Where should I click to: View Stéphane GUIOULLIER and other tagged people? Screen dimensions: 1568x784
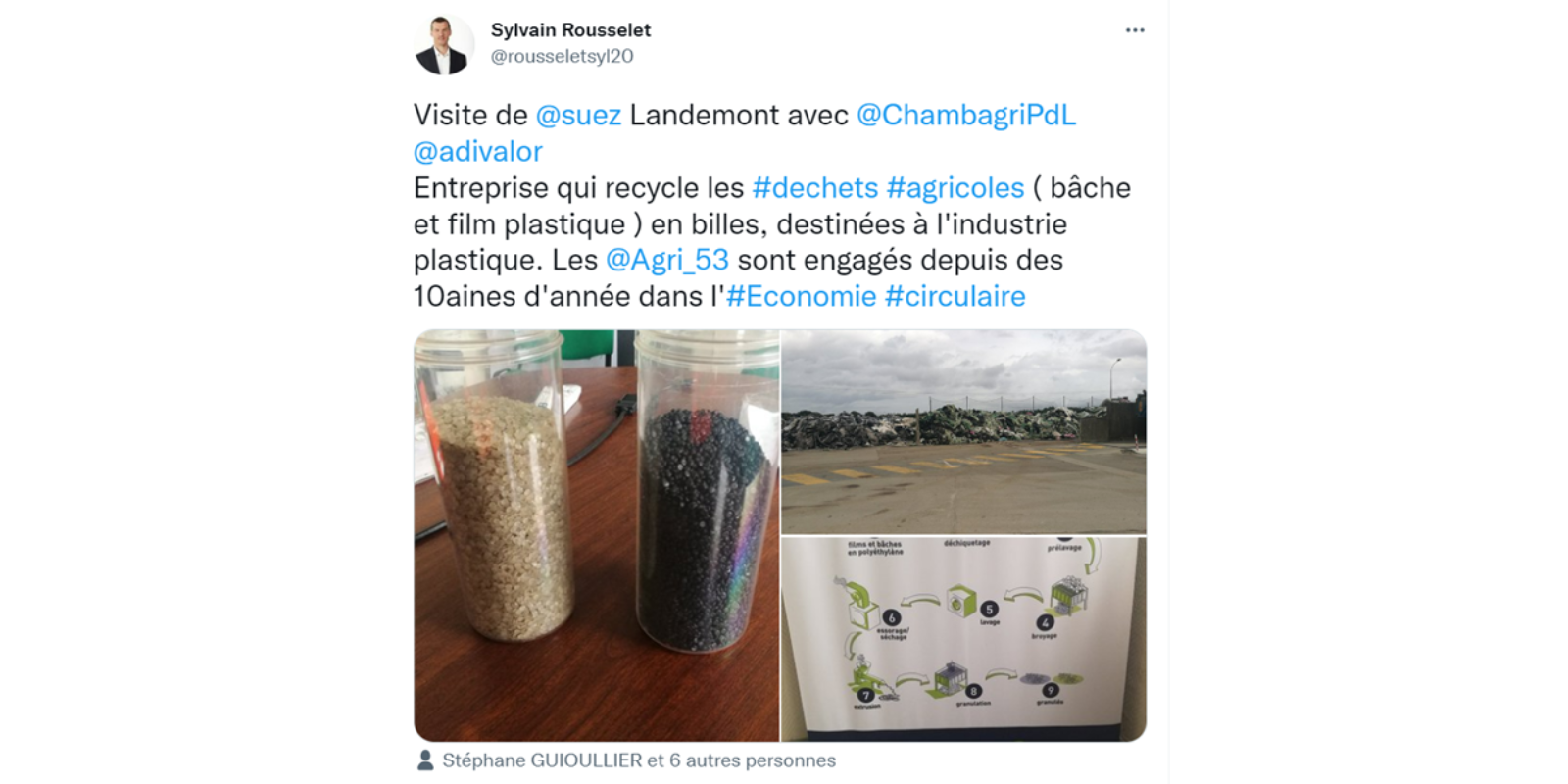[x=639, y=760]
